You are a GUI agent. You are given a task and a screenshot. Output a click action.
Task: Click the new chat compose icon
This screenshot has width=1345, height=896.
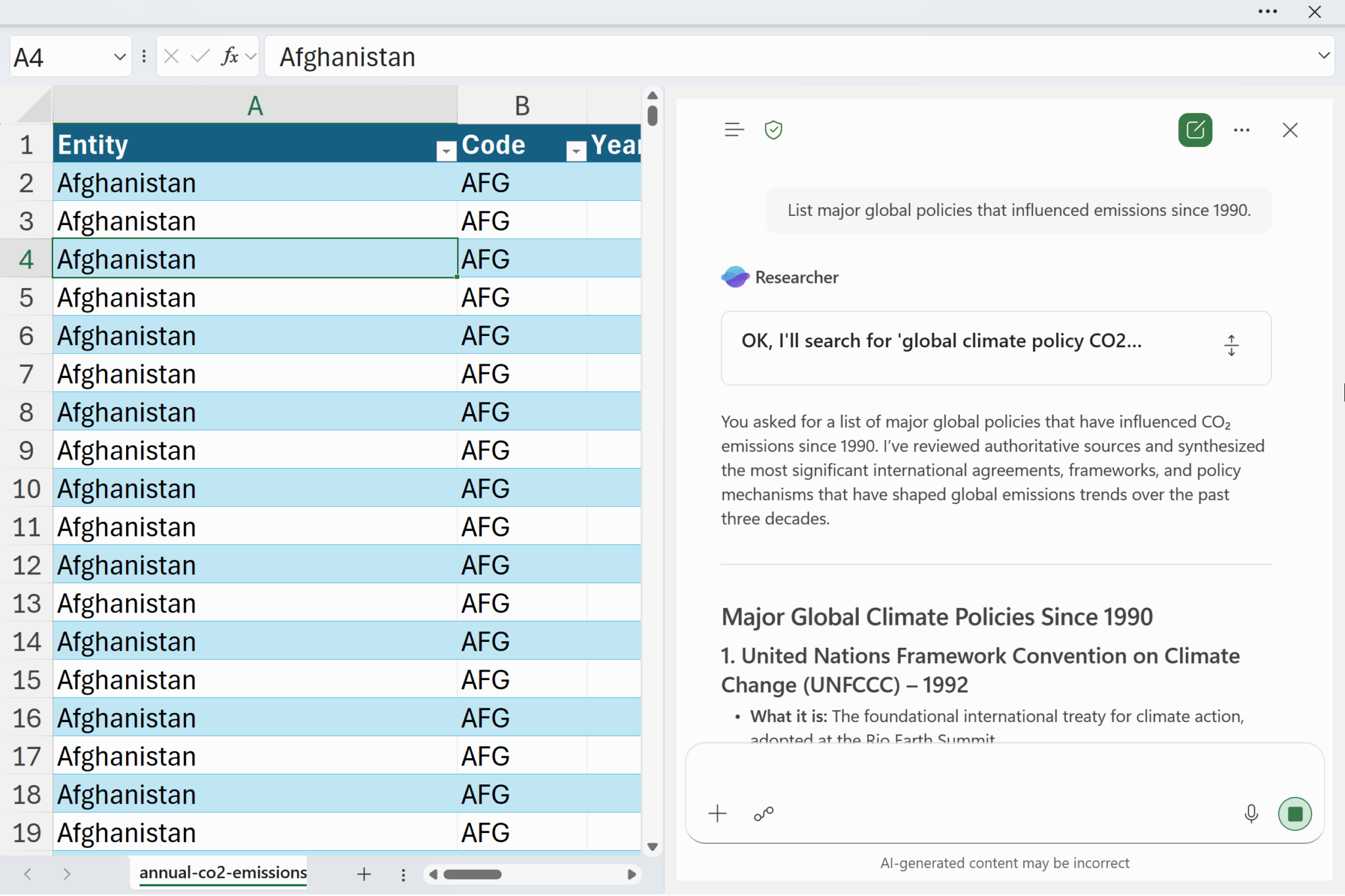coord(1195,130)
